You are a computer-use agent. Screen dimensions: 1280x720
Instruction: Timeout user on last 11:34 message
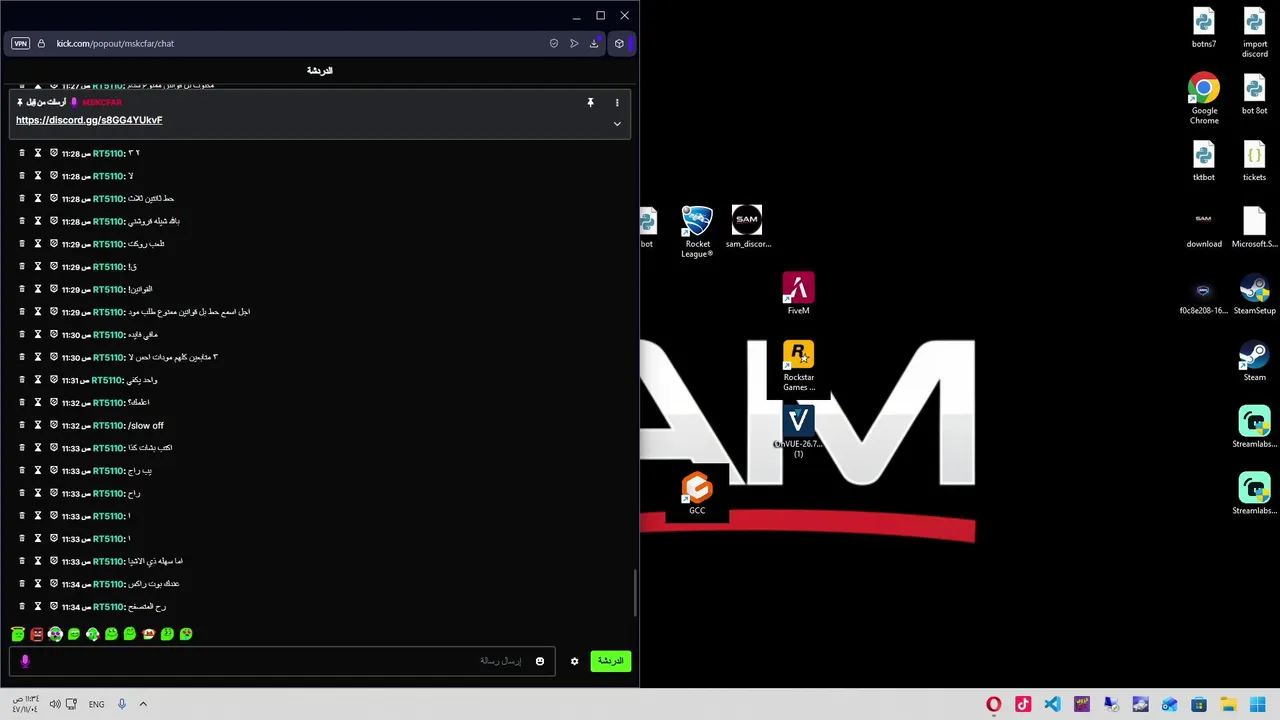[38, 606]
